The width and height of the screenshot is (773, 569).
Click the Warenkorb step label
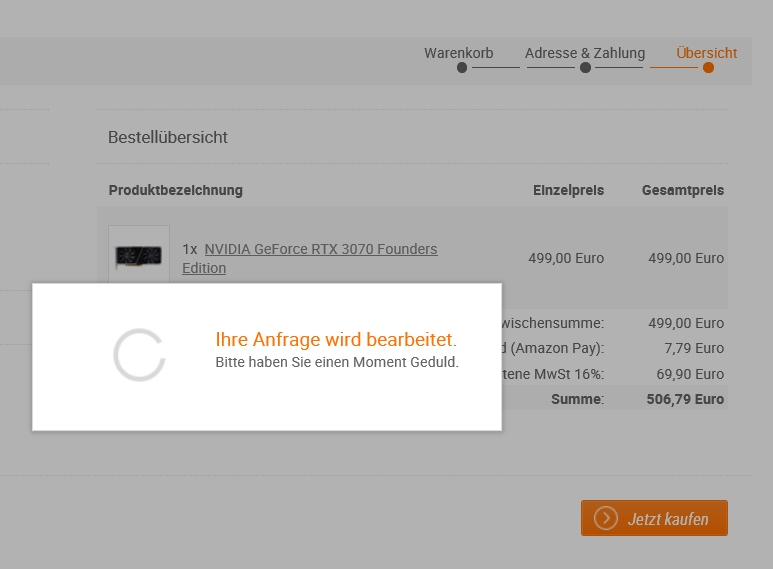[x=458, y=53]
